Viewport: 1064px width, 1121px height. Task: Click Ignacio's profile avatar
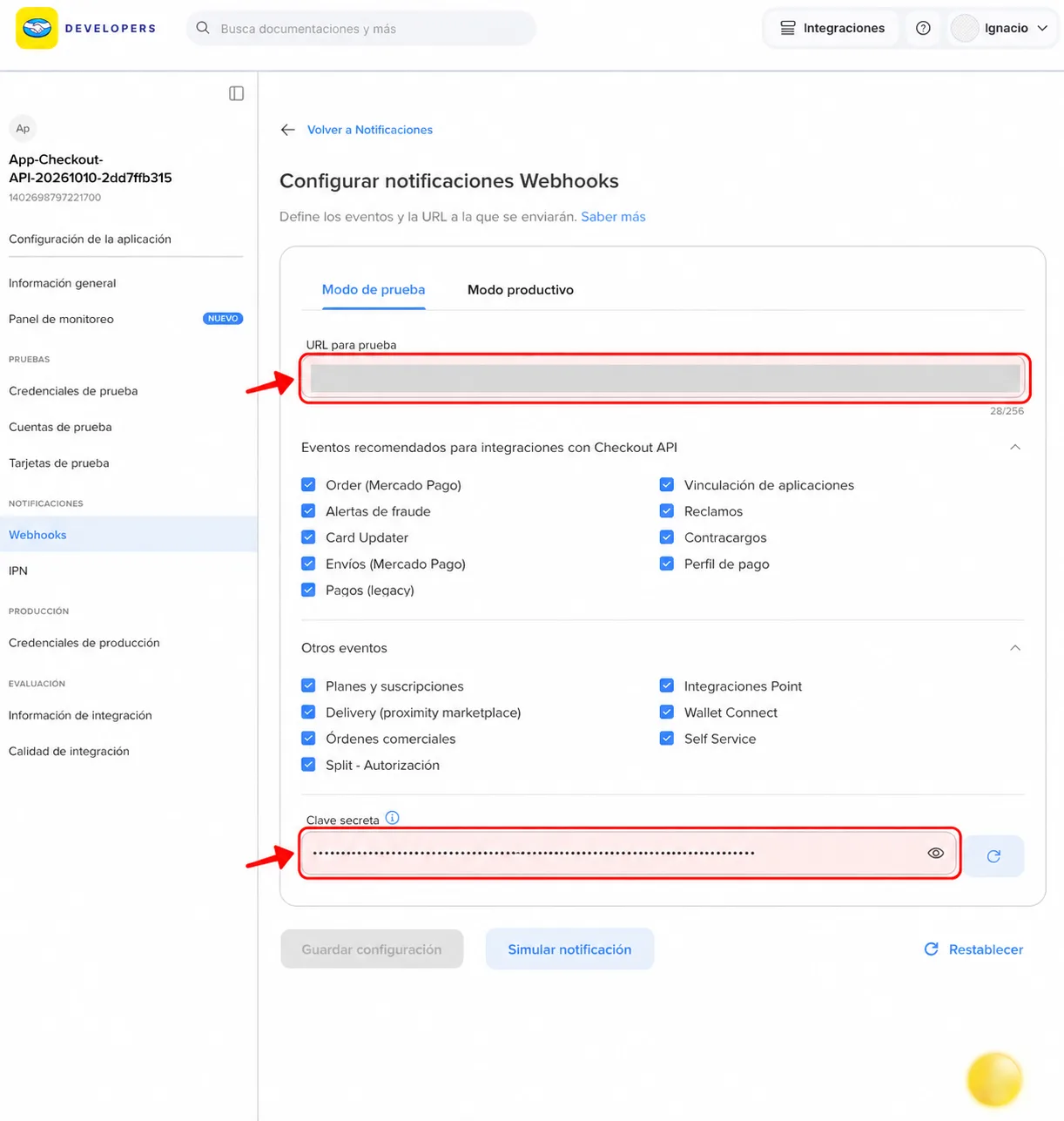[965, 28]
